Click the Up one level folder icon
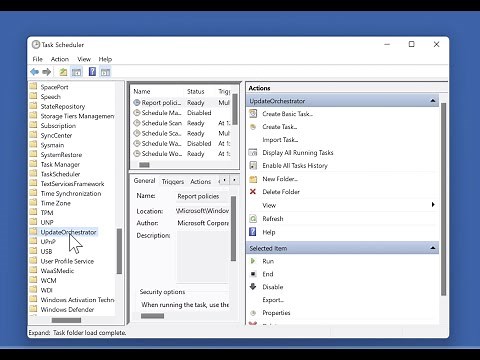Screen dimensions: 480x360 pos(63,72)
